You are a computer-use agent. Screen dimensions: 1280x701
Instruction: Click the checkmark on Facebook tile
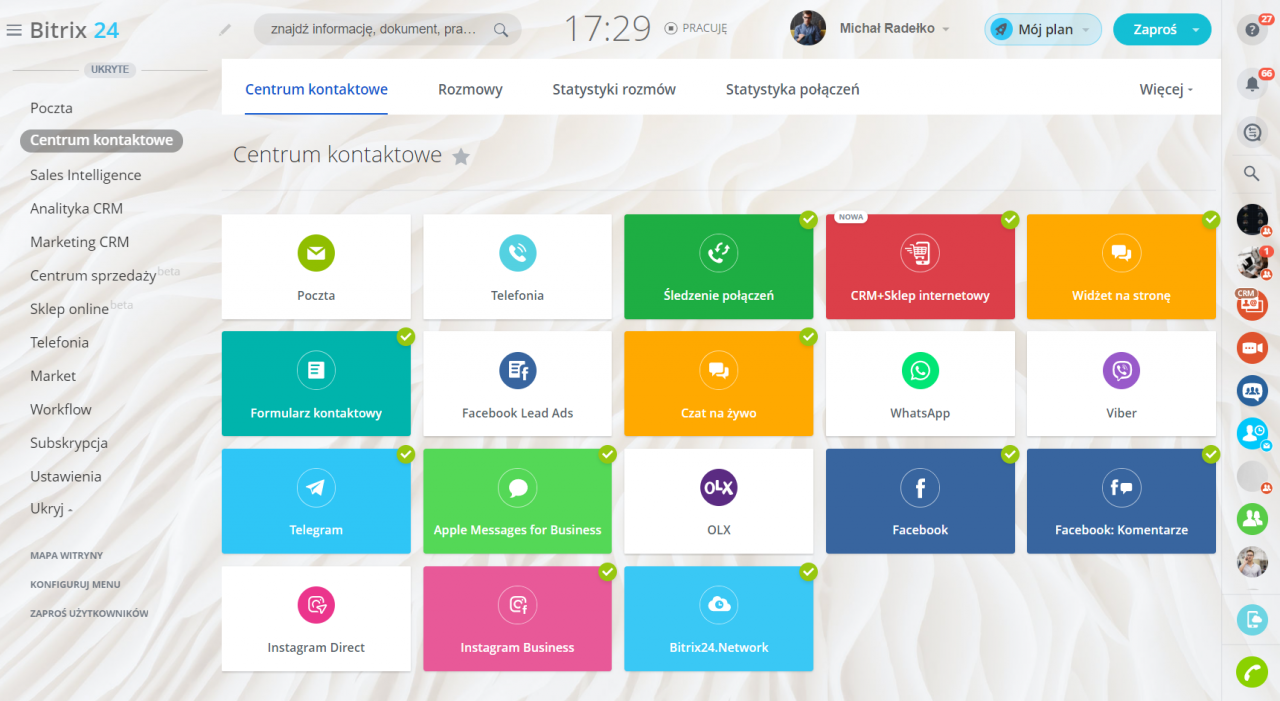pos(1010,454)
